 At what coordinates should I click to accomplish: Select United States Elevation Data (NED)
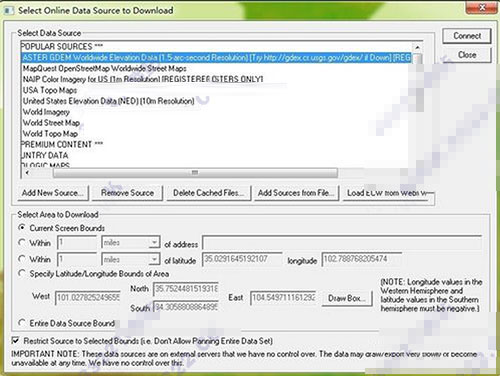click(108, 101)
